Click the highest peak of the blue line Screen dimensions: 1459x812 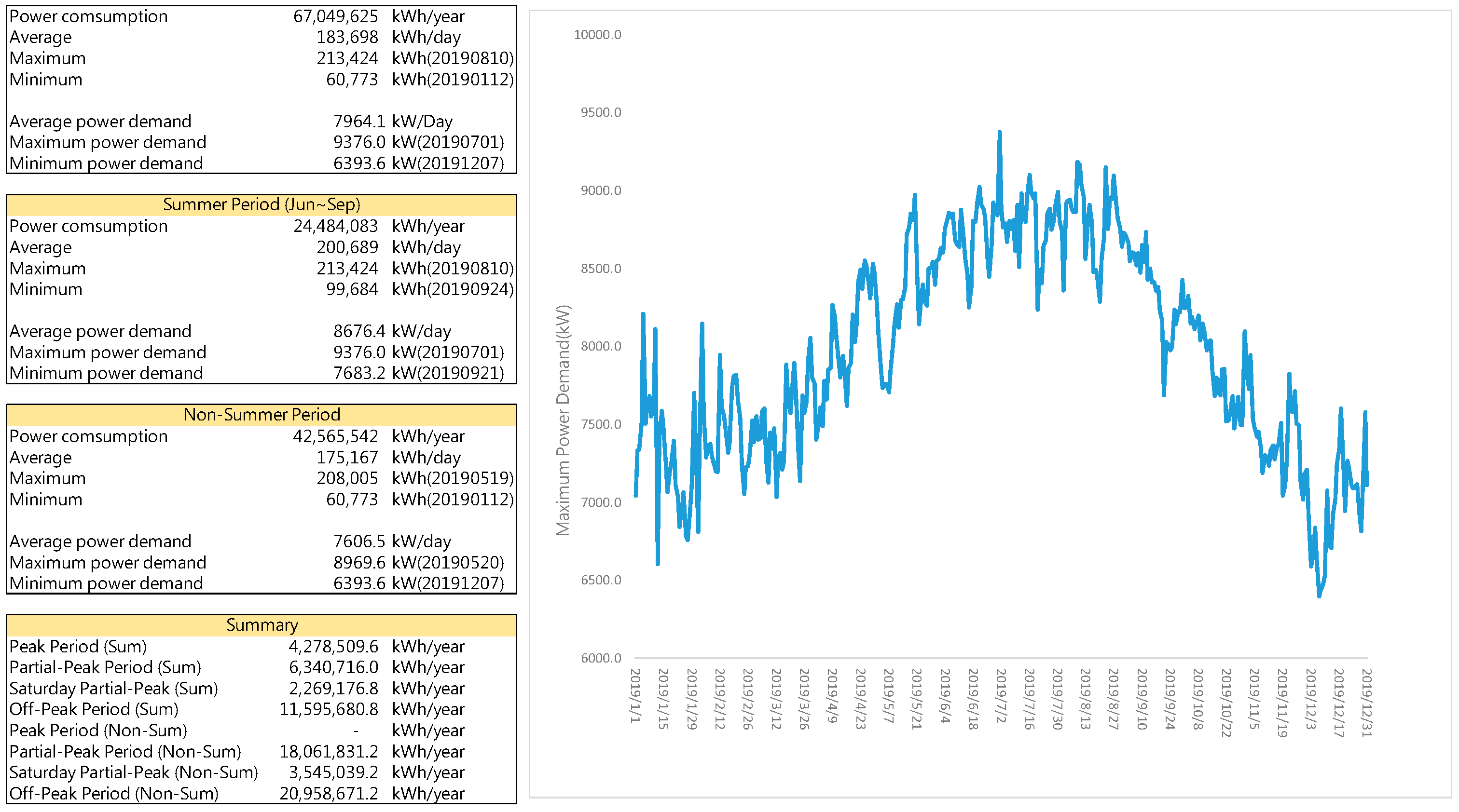(x=1000, y=133)
